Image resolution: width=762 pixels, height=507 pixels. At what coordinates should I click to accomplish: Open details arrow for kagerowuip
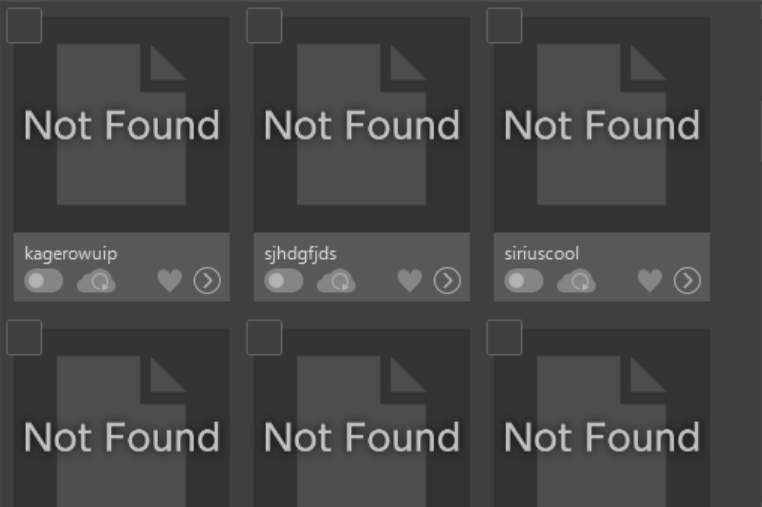click(207, 280)
